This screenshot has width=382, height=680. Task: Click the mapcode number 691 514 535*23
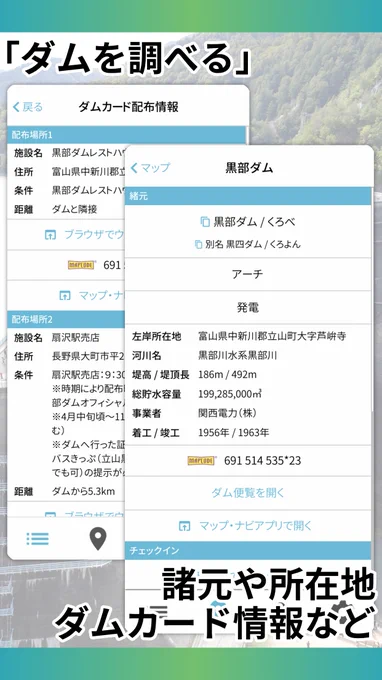[262, 461]
